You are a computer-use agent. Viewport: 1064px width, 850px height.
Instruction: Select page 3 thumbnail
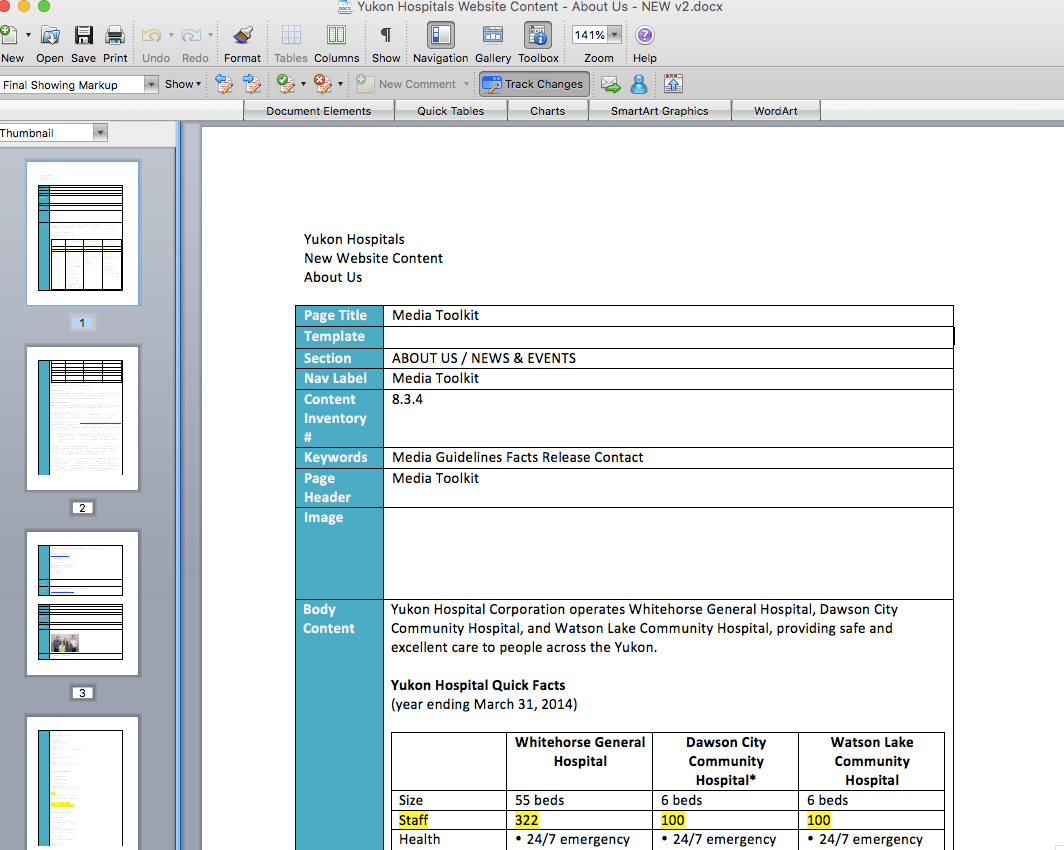coord(82,604)
